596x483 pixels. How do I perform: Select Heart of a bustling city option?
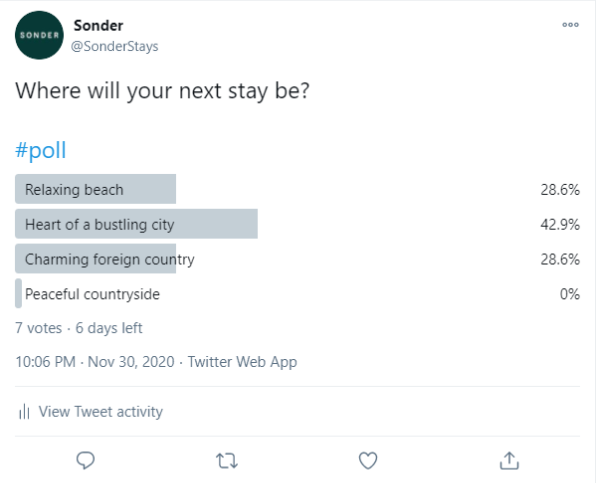297,224
